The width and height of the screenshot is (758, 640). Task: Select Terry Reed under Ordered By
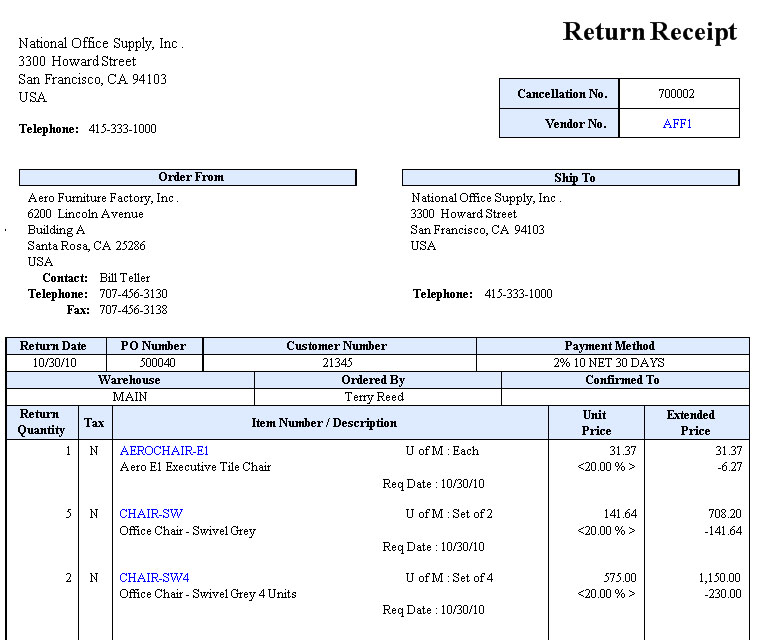coord(374,397)
